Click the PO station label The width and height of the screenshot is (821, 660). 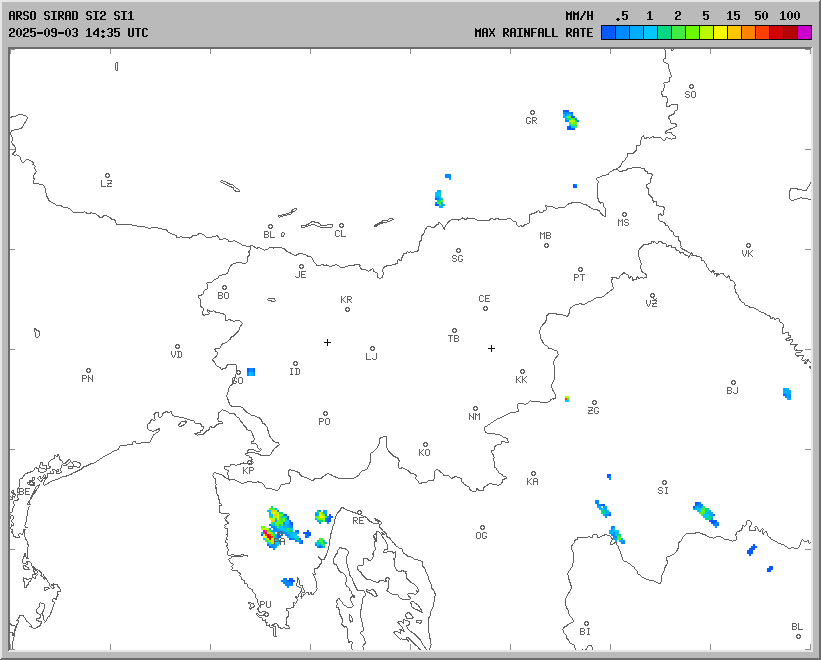(x=325, y=421)
